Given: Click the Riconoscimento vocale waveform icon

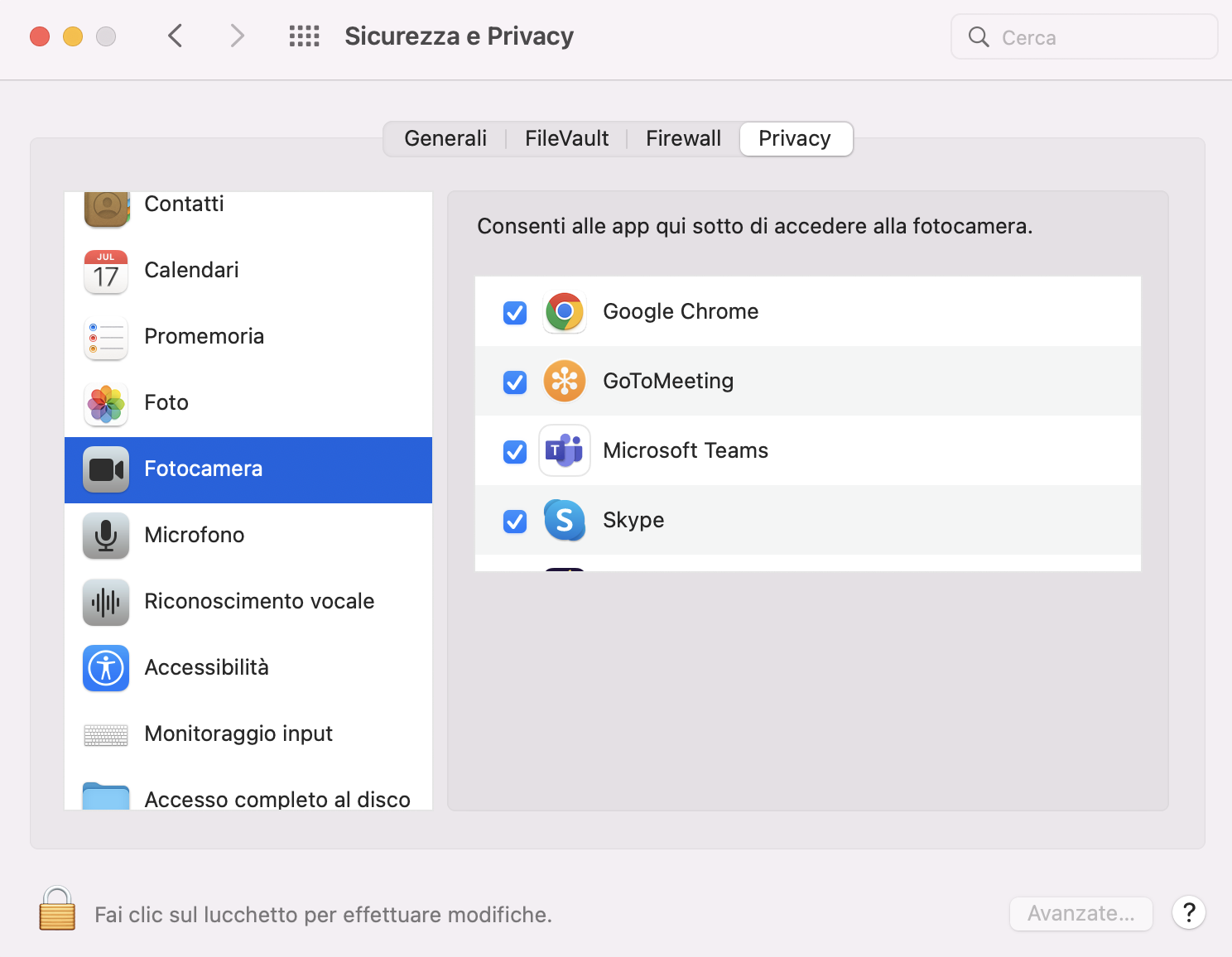Looking at the screenshot, I should coord(106,602).
